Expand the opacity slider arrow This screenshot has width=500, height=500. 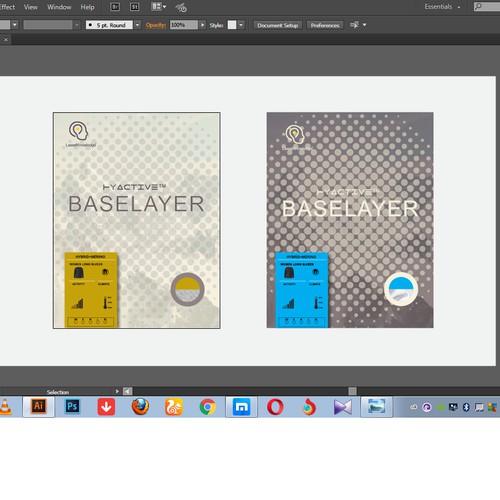[x=202, y=25]
